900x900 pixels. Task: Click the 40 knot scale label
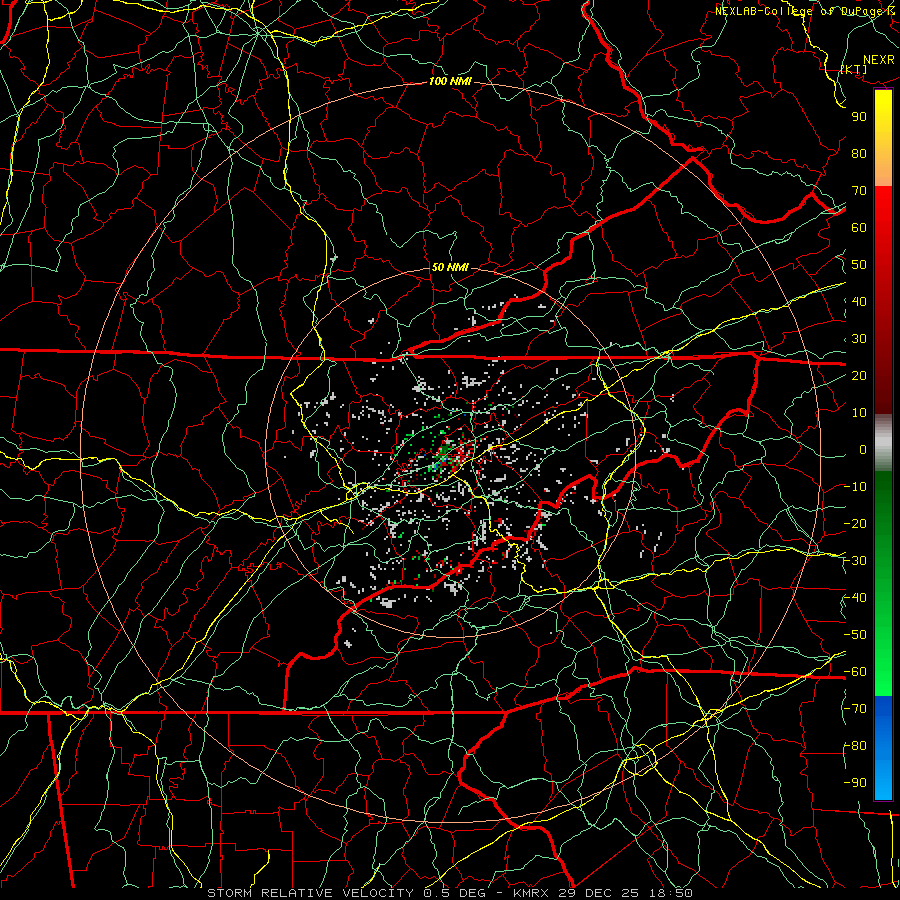(x=859, y=302)
